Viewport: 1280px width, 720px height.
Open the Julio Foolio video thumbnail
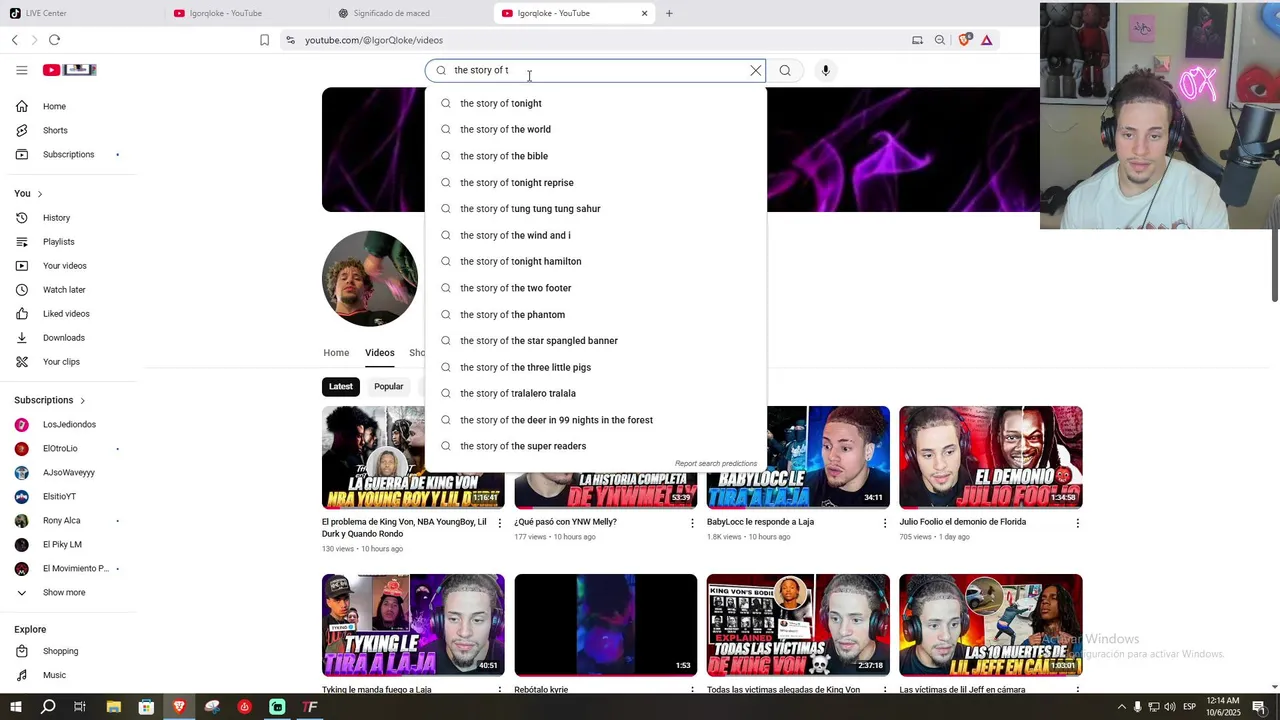pyautogui.click(x=990, y=457)
